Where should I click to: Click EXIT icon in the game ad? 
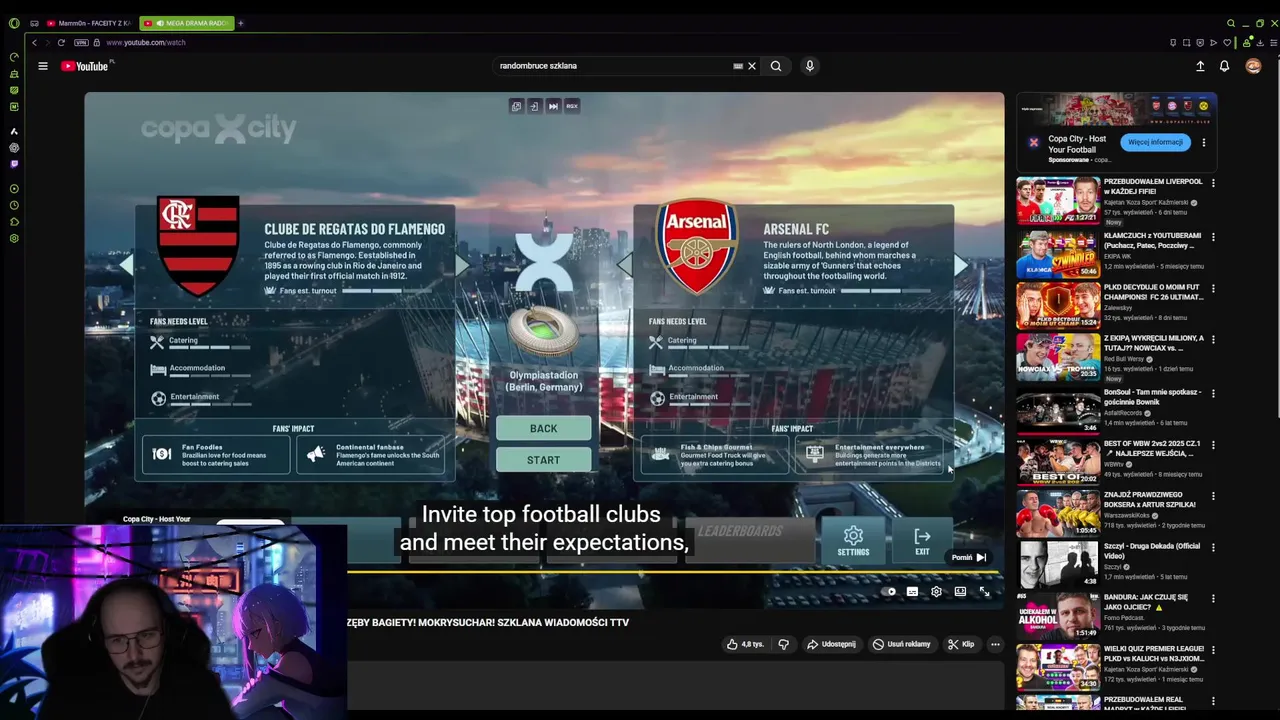[x=922, y=540]
